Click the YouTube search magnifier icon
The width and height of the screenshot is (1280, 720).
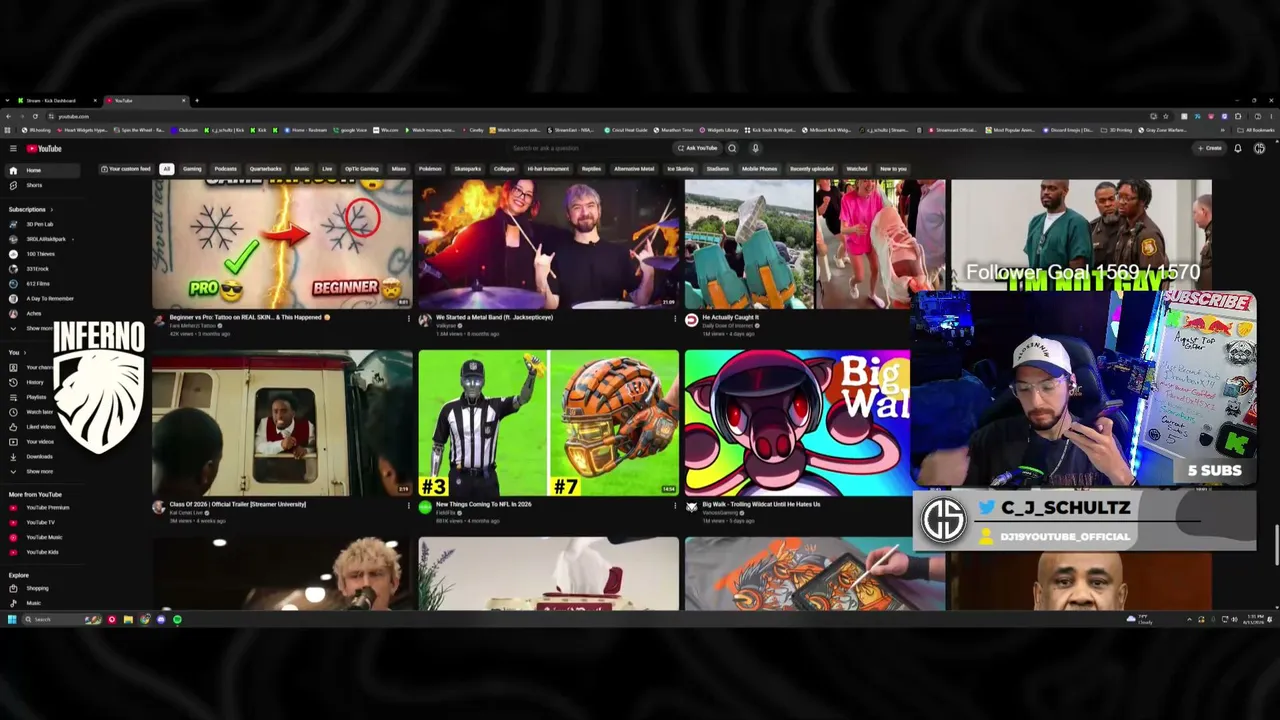pyautogui.click(x=732, y=148)
